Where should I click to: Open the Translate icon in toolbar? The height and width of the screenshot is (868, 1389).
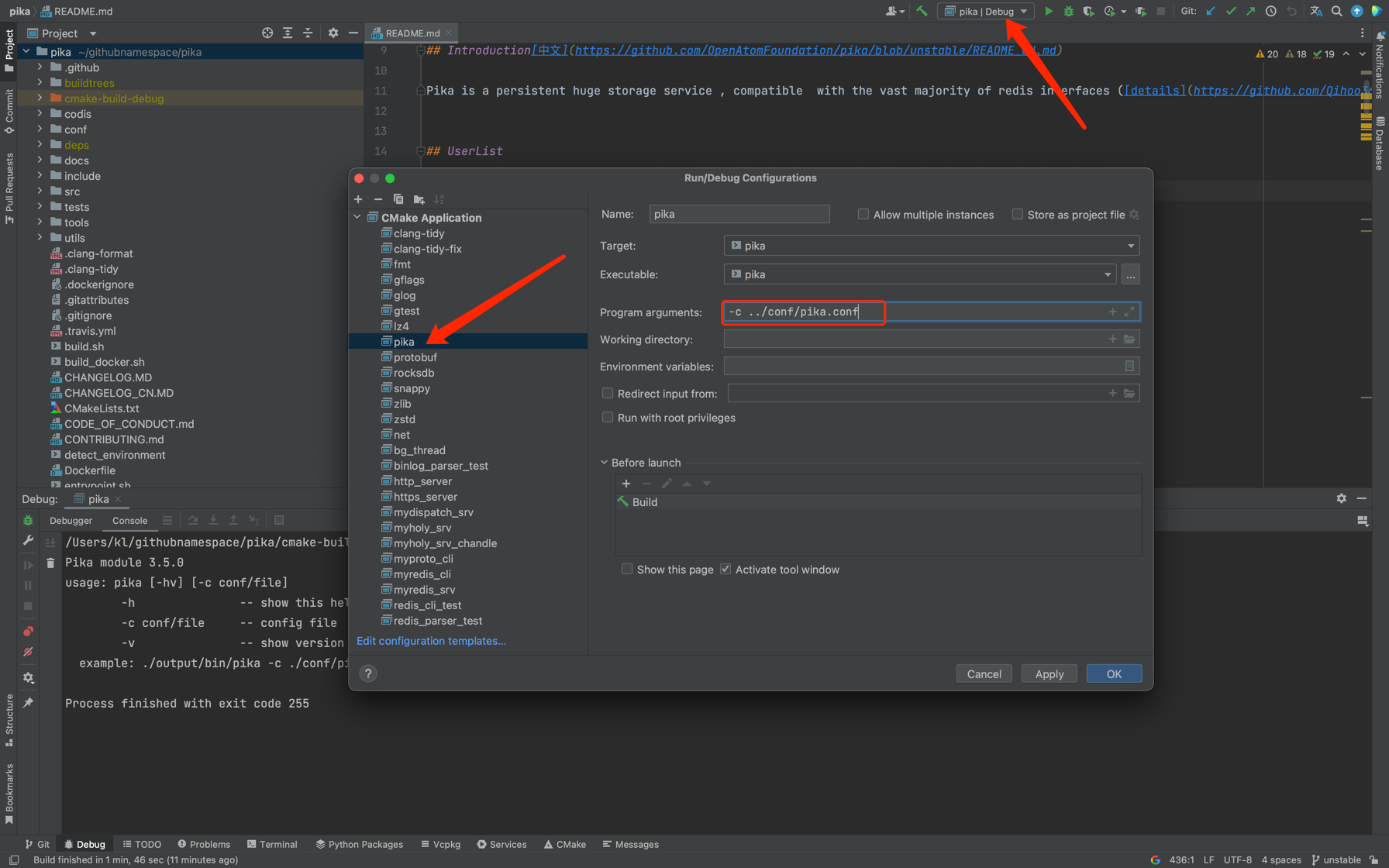point(1316,11)
